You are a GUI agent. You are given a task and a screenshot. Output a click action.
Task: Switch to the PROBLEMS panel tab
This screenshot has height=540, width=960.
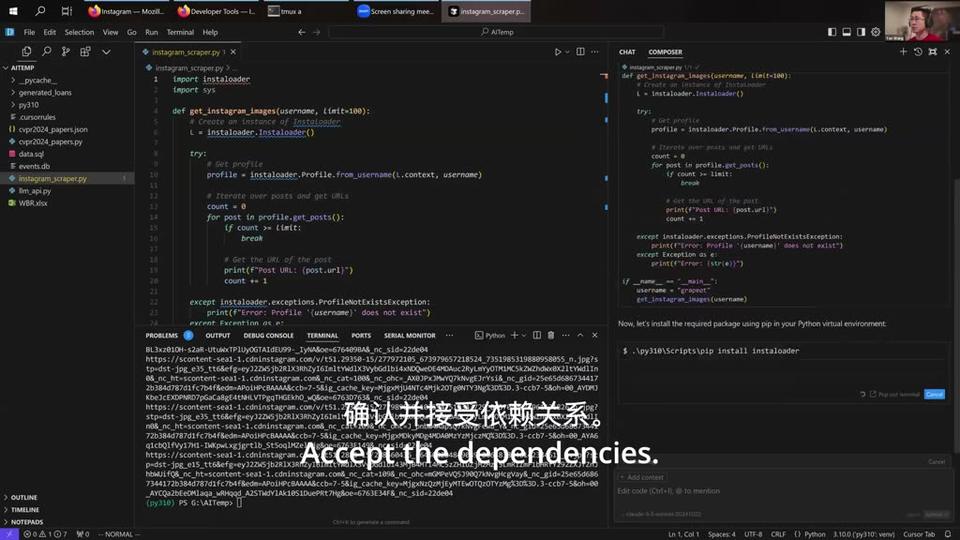162,336
